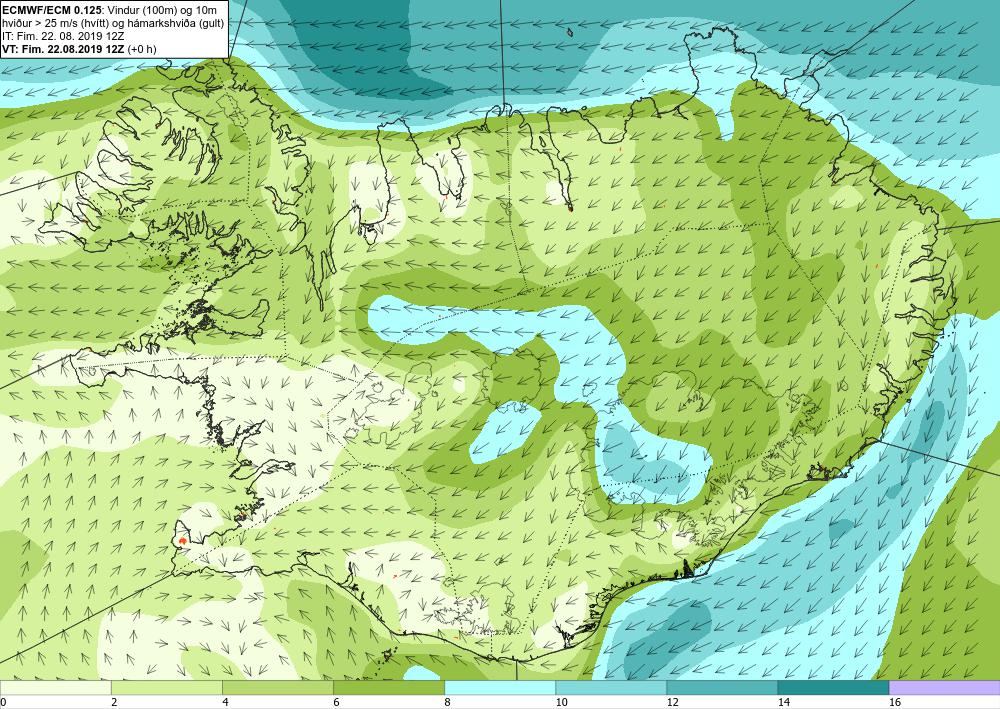Select the 8–10 m/s pale cyan legend swatch
Viewport: 1000px width, 709px height.
[500, 688]
